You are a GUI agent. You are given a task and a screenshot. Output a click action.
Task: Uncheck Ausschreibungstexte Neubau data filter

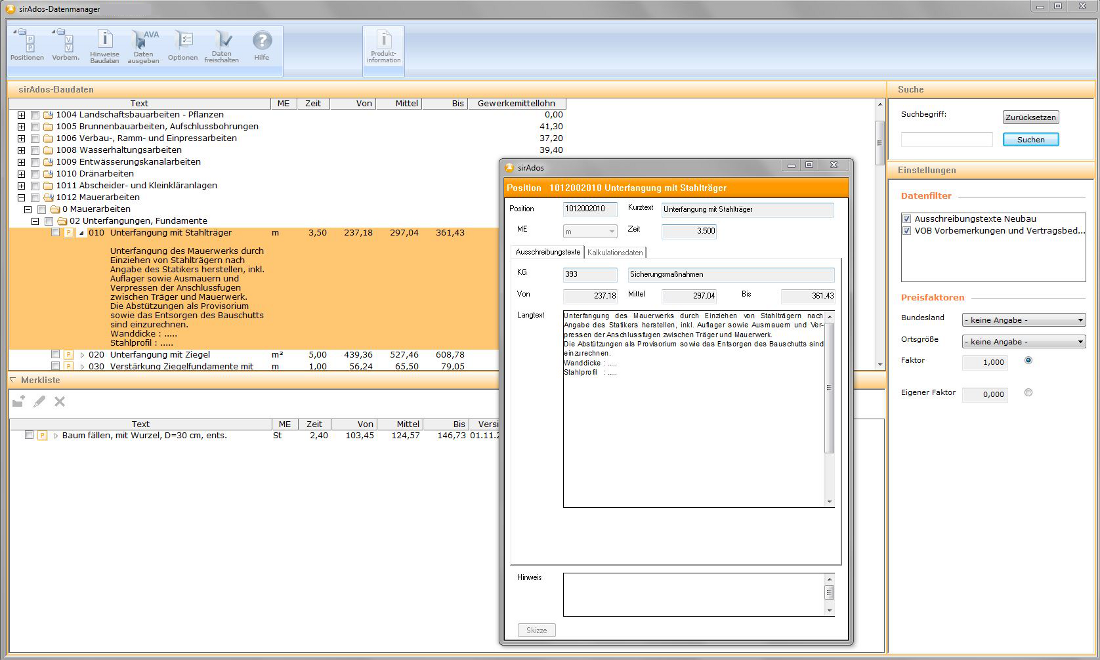[x=907, y=218]
